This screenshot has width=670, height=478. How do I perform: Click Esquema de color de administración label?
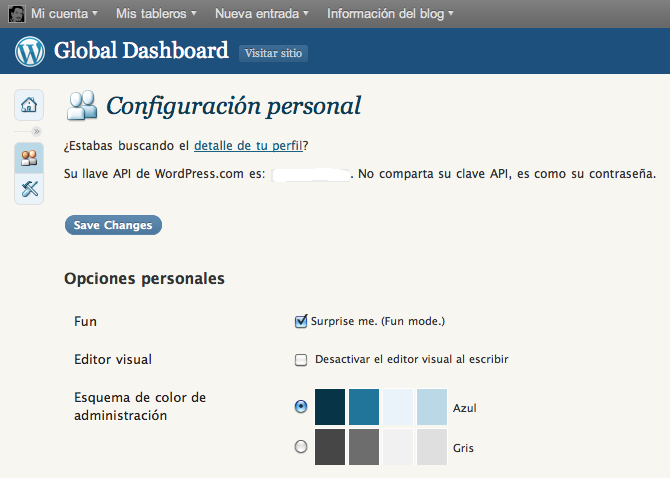point(140,406)
